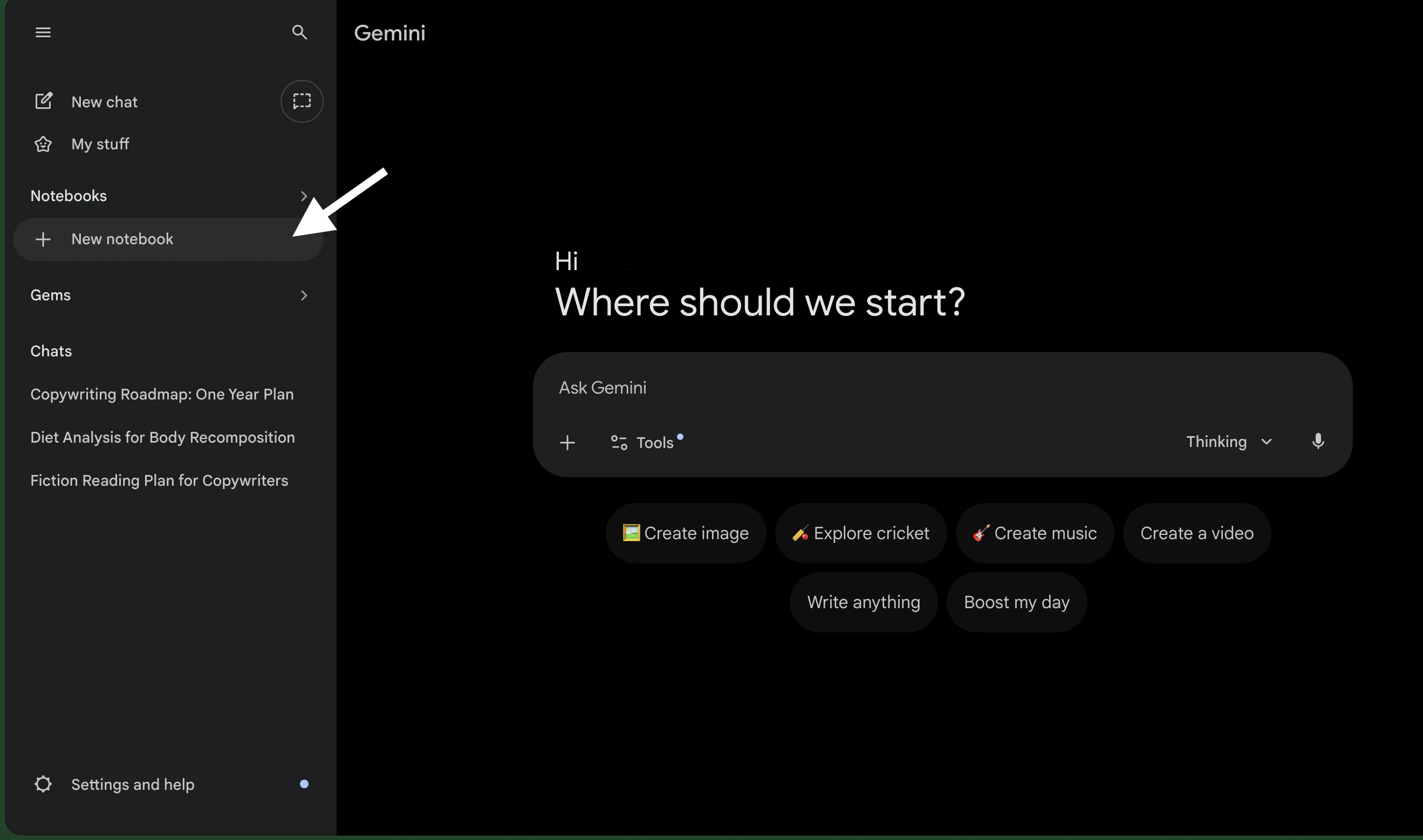
Task: Open the Diet Analysis for Body Recomposition chat
Action: (x=162, y=437)
